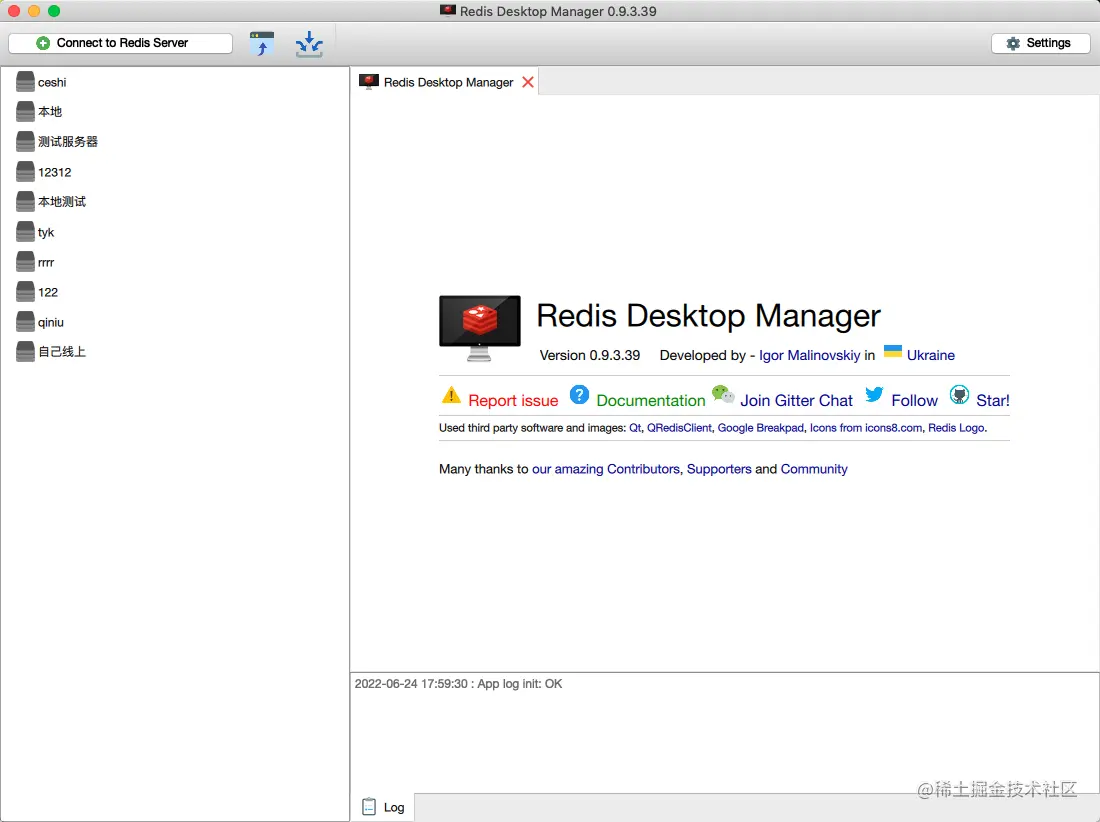Switch to the Log tab
The image size is (1100, 822).
[383, 807]
